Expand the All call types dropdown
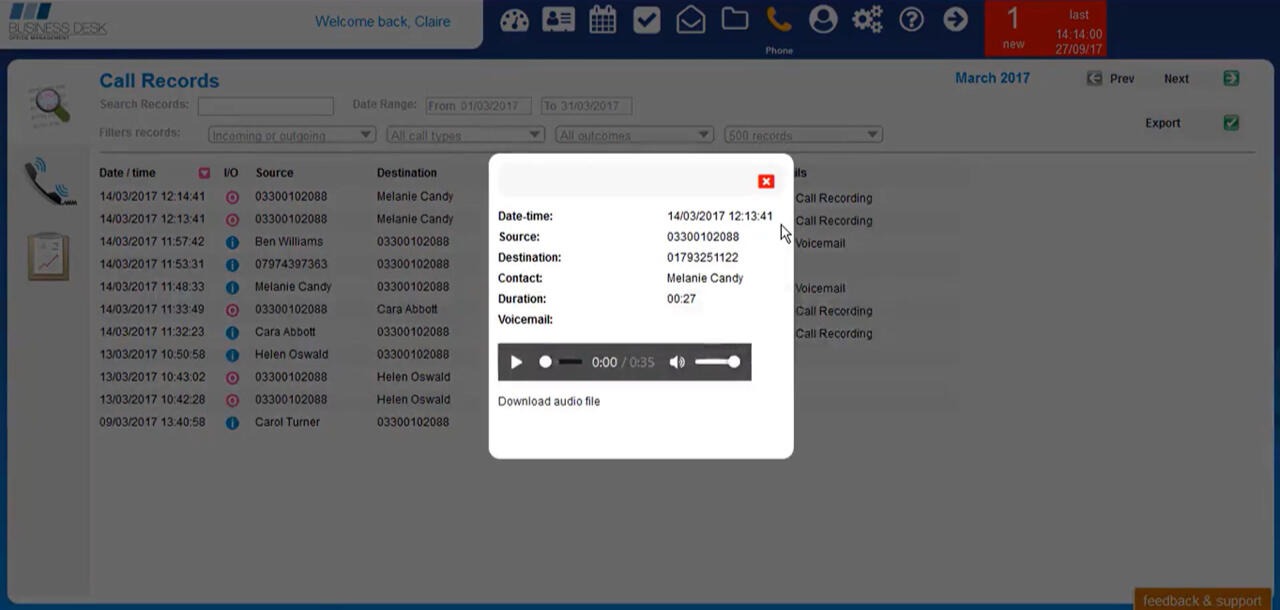 tap(465, 135)
